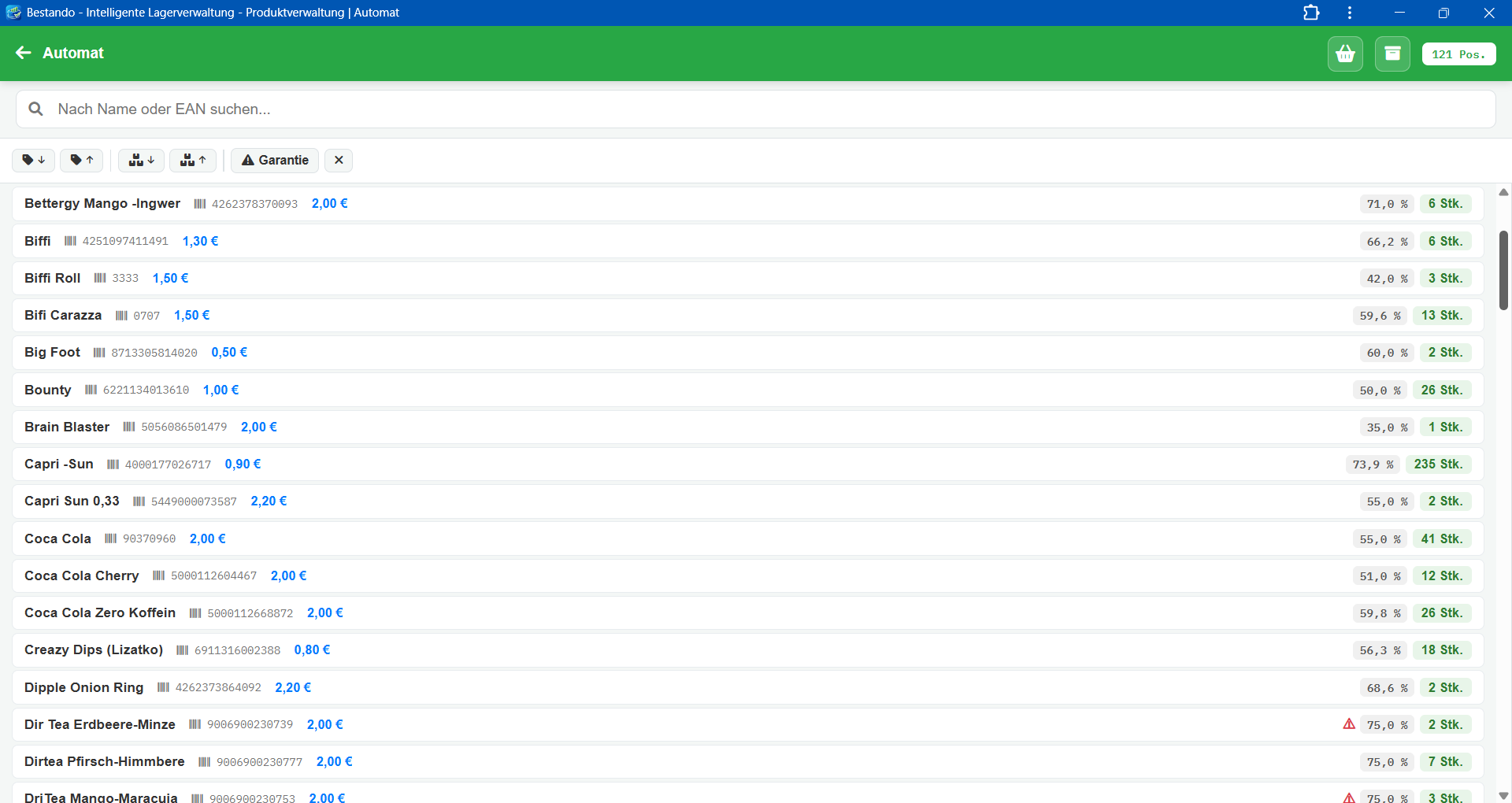
Task: Clear filters with the X button
Action: coord(339,161)
